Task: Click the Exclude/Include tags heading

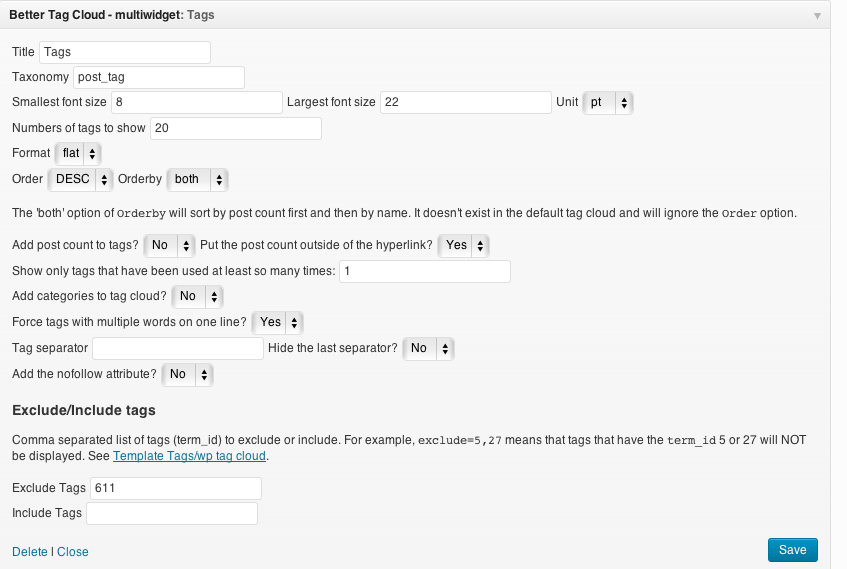Action: coord(84,411)
